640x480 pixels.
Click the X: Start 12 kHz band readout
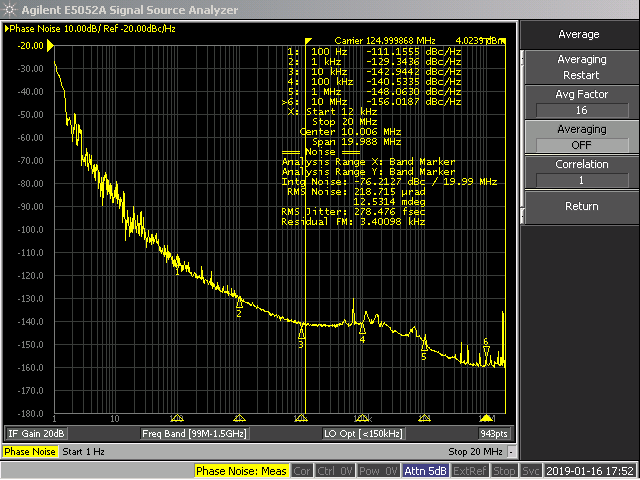[332, 112]
